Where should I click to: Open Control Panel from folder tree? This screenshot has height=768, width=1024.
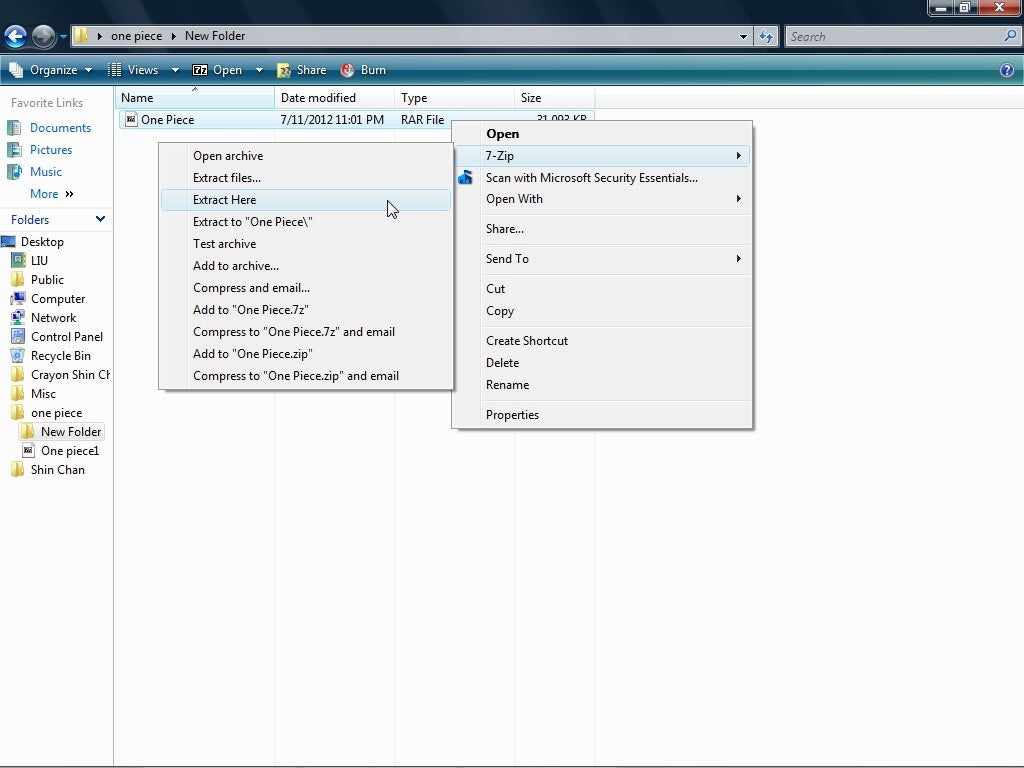(66, 337)
